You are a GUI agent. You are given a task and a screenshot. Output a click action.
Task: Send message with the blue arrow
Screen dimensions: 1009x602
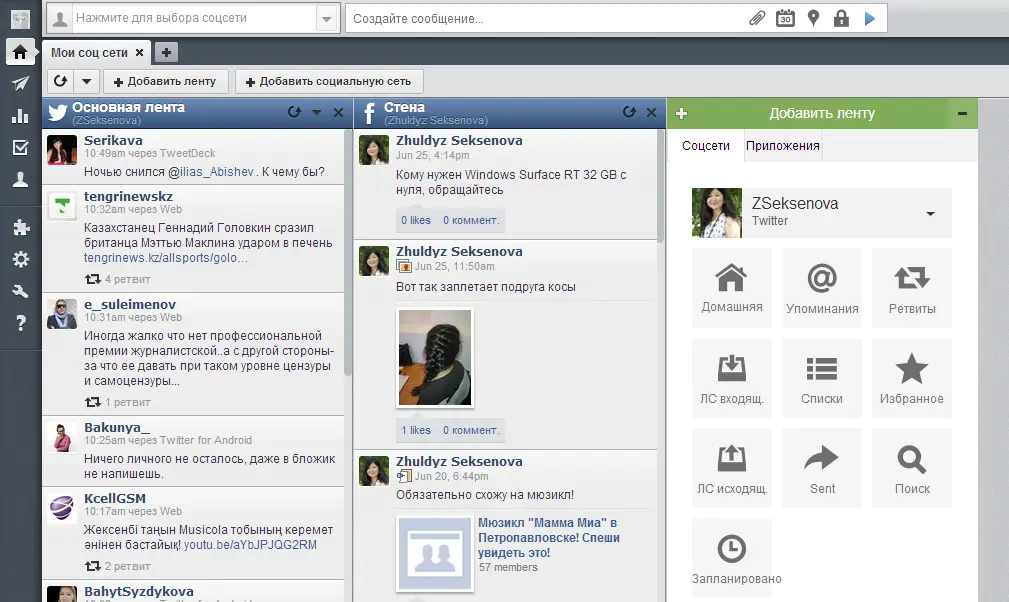coord(870,19)
